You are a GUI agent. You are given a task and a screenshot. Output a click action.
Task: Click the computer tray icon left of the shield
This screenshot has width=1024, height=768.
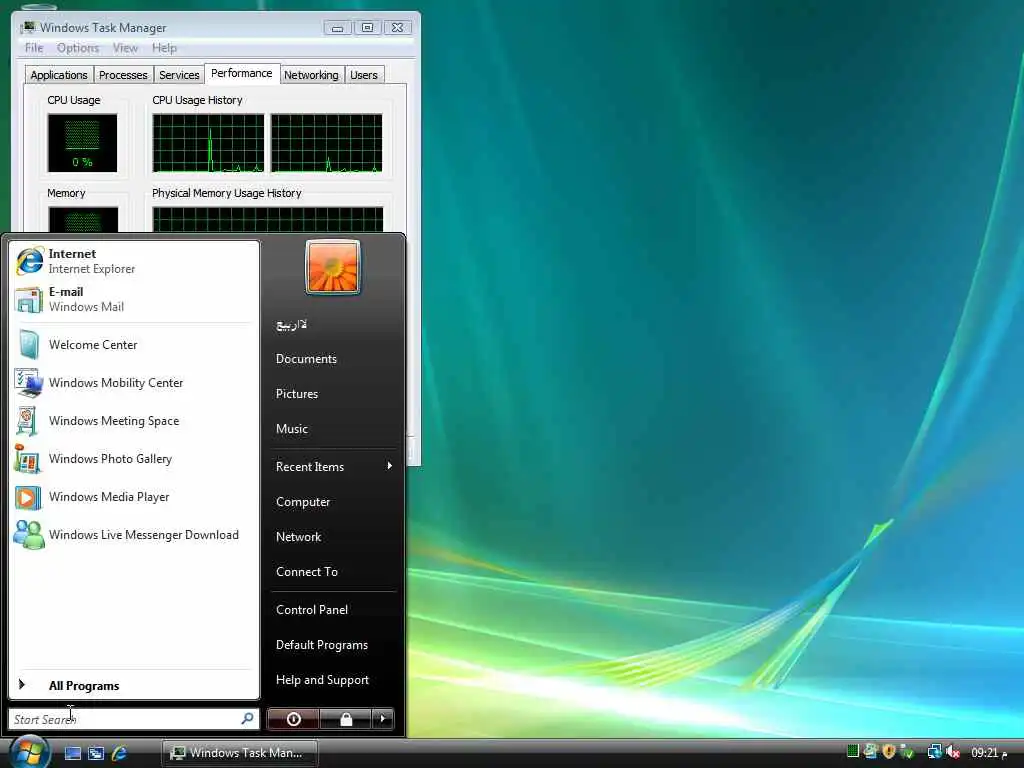[870, 752]
